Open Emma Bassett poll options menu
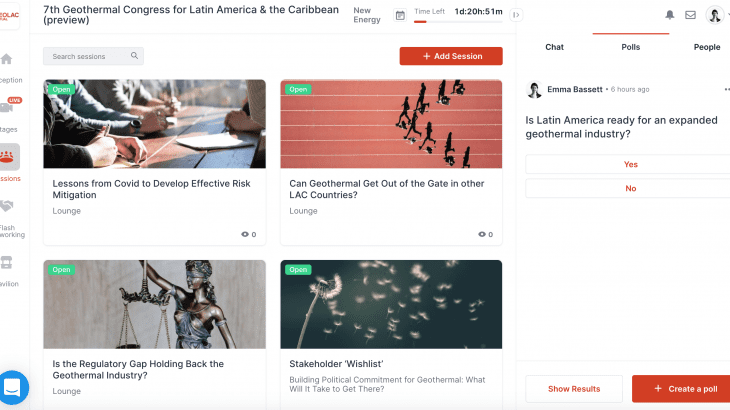The height and width of the screenshot is (410, 730). tap(727, 89)
